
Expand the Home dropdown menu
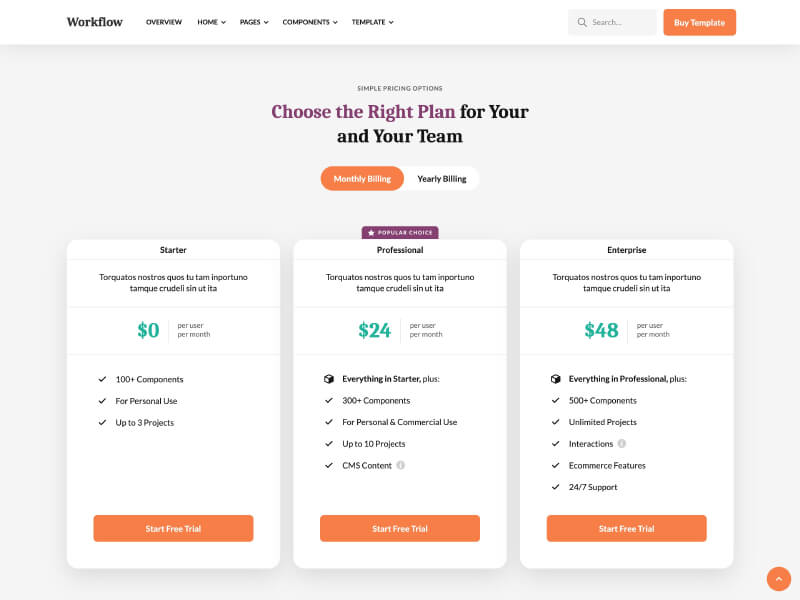[211, 22]
